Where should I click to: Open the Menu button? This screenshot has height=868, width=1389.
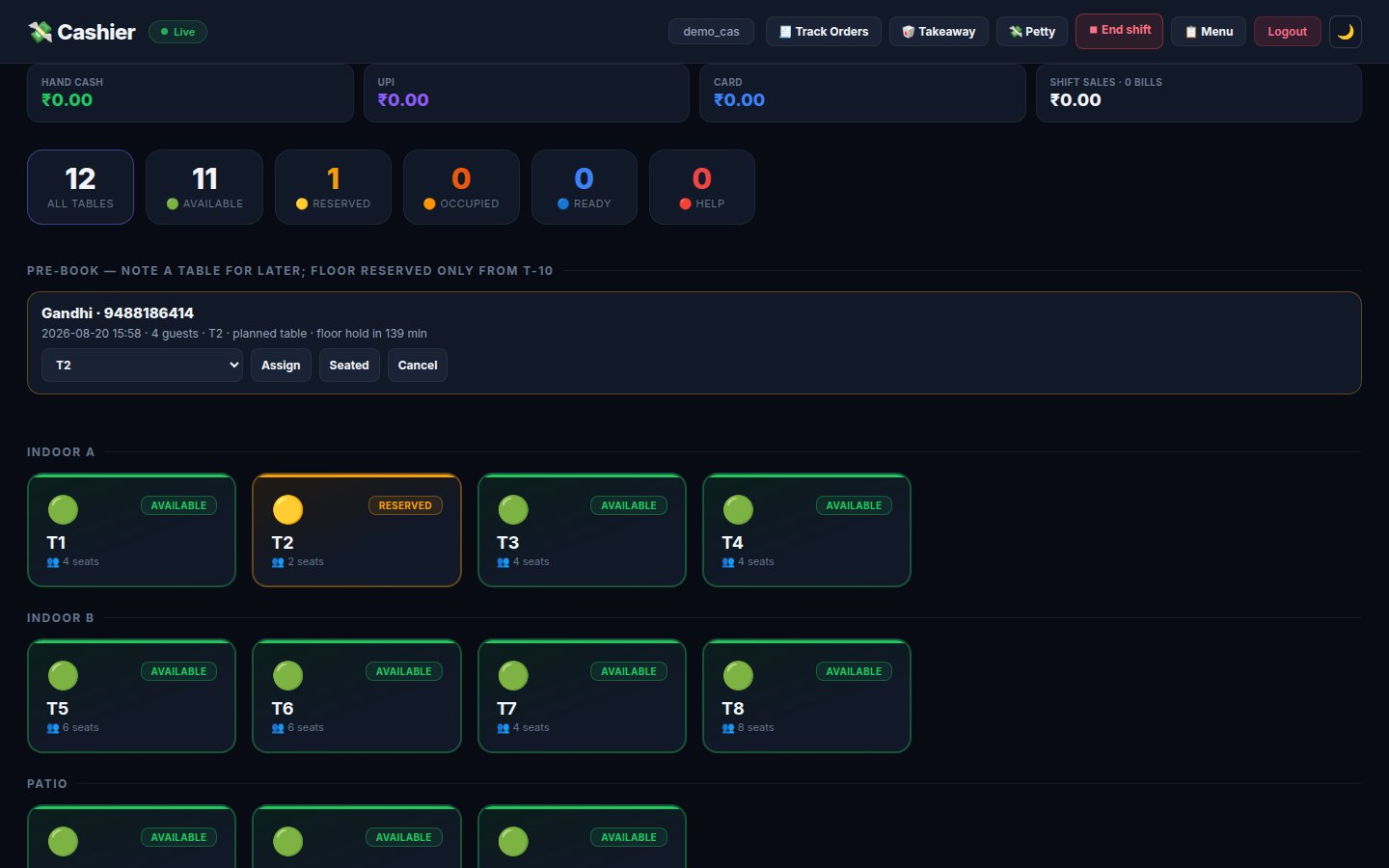point(1209,32)
